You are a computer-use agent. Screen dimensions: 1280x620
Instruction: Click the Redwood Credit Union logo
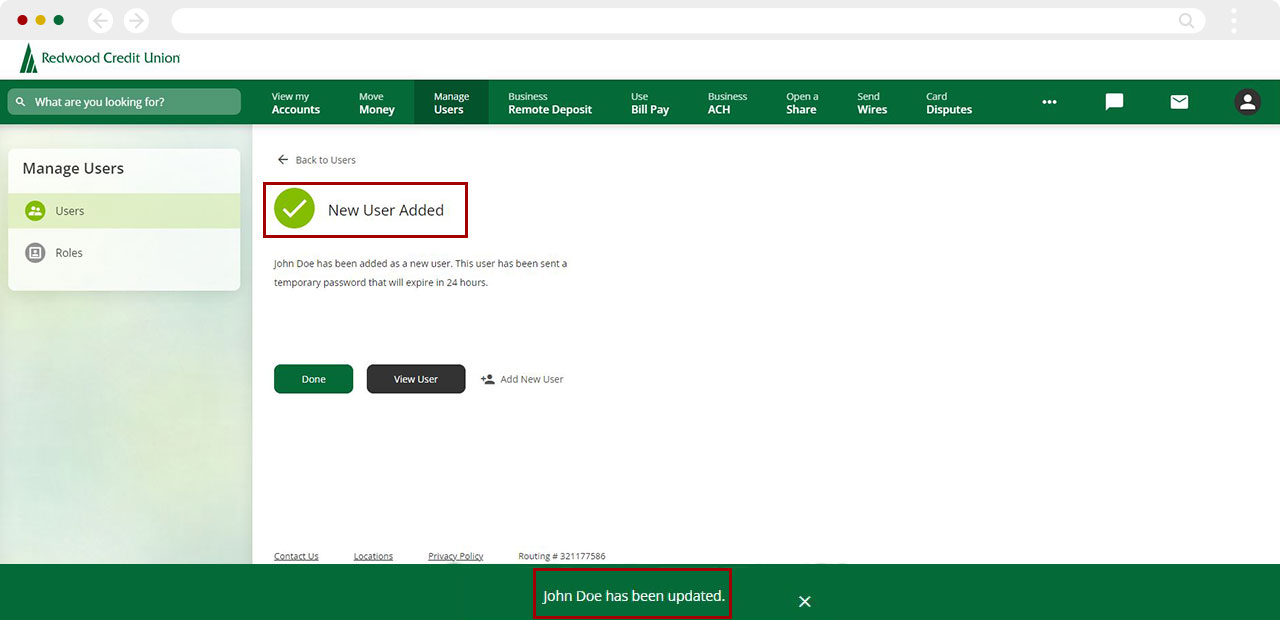(x=97, y=58)
